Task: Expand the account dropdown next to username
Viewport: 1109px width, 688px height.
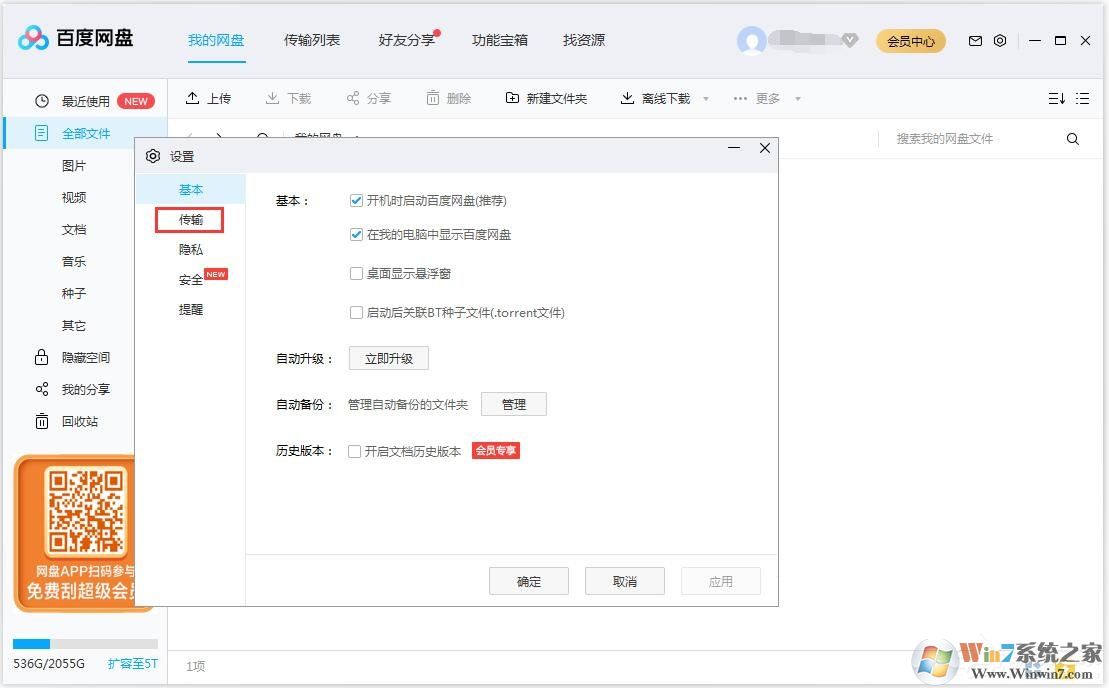Action: [851, 41]
